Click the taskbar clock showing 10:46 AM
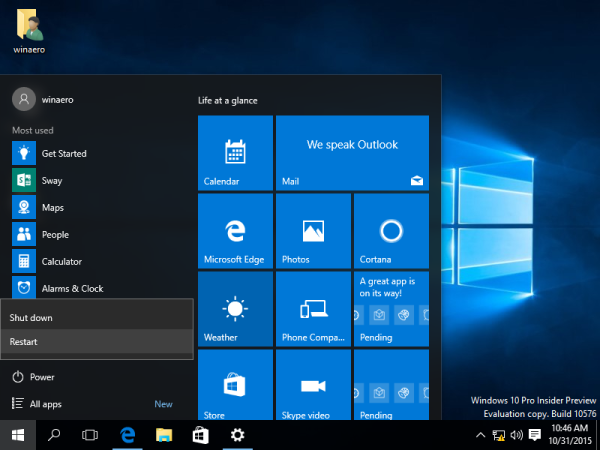The image size is (600, 450). point(570,434)
